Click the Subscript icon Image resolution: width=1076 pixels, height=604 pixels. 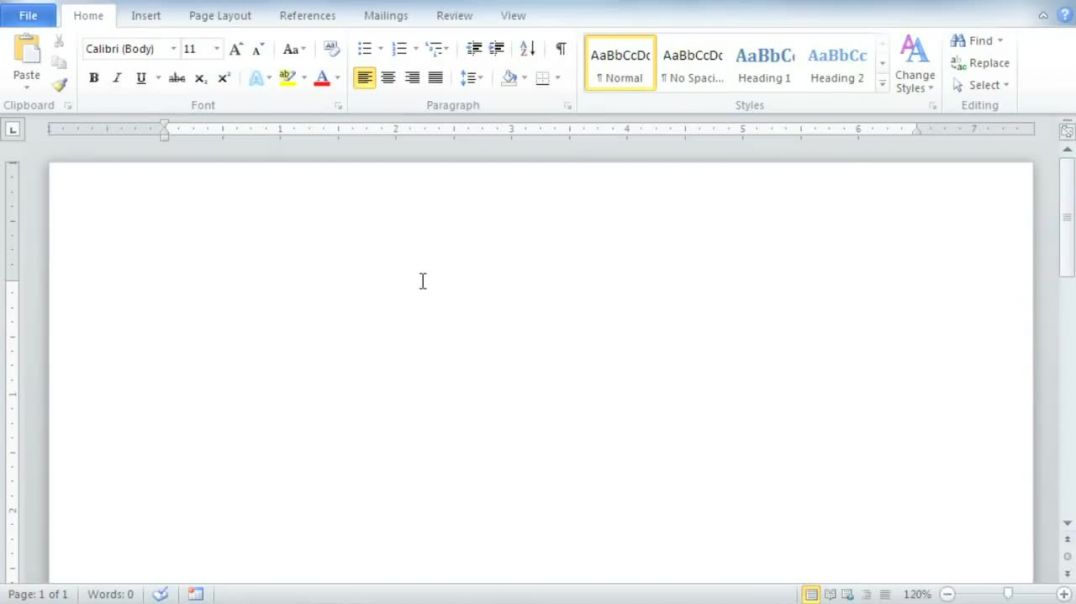click(x=200, y=78)
